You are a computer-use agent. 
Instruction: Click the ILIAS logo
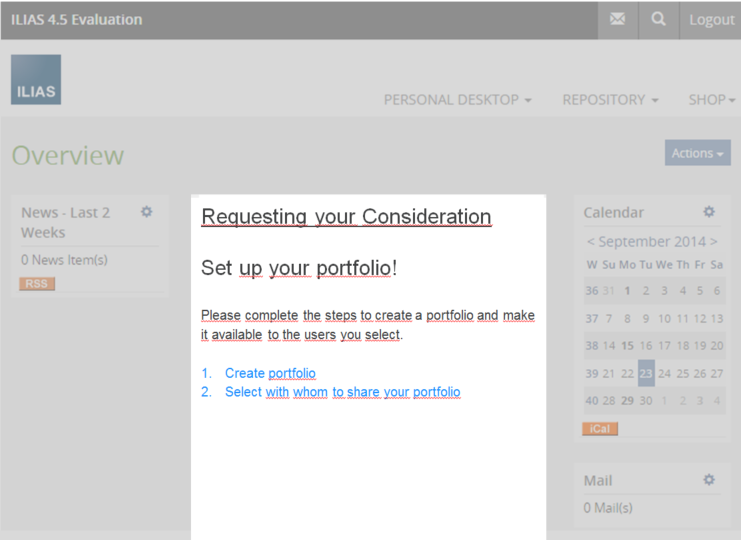point(36,80)
